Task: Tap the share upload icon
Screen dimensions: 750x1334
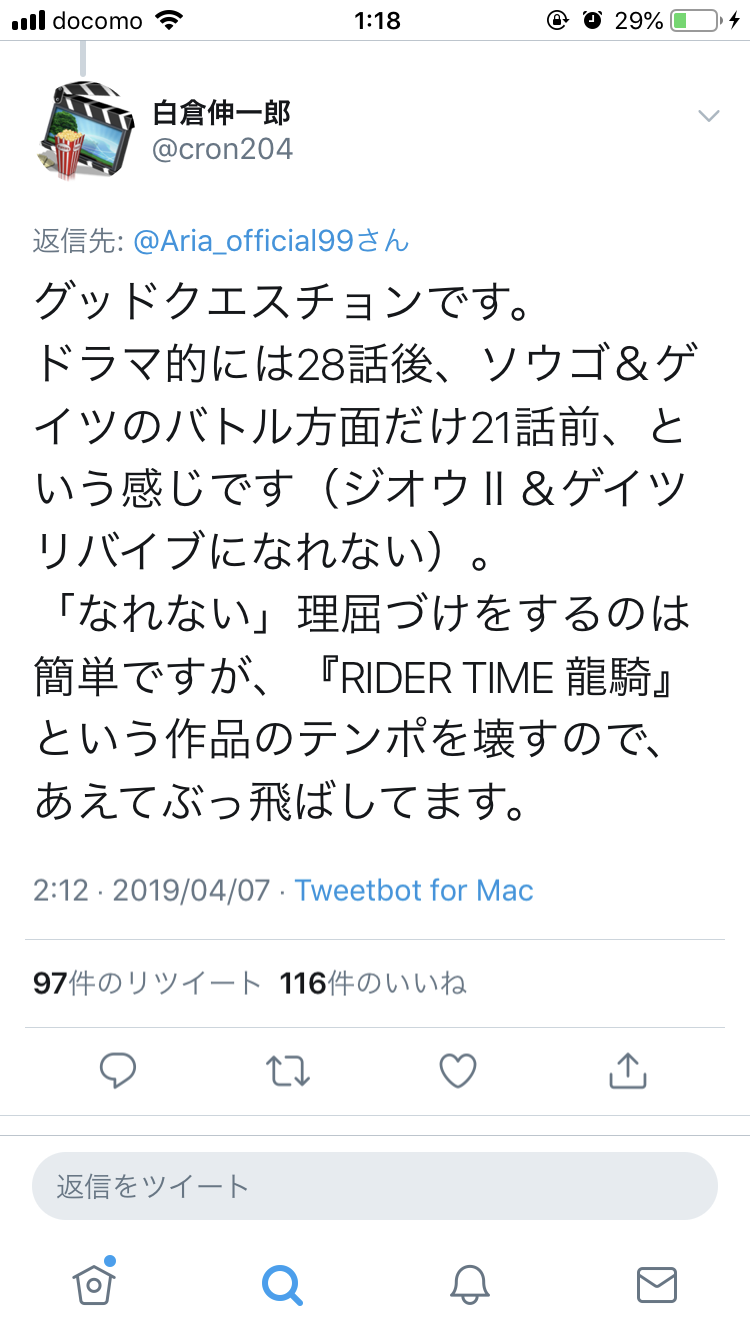Action: point(628,1071)
